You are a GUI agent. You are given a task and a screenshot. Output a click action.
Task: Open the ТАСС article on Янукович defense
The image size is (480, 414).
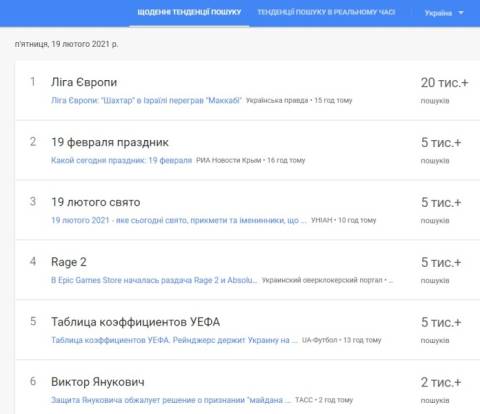point(171,400)
